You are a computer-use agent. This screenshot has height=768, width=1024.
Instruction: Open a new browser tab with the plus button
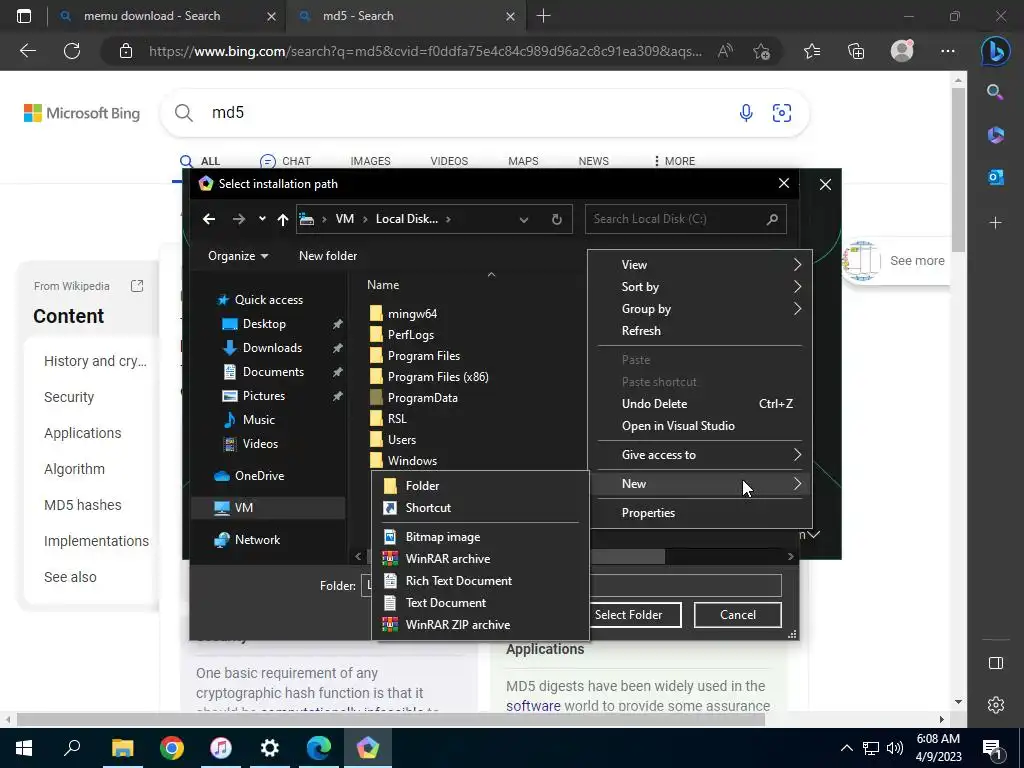click(543, 16)
